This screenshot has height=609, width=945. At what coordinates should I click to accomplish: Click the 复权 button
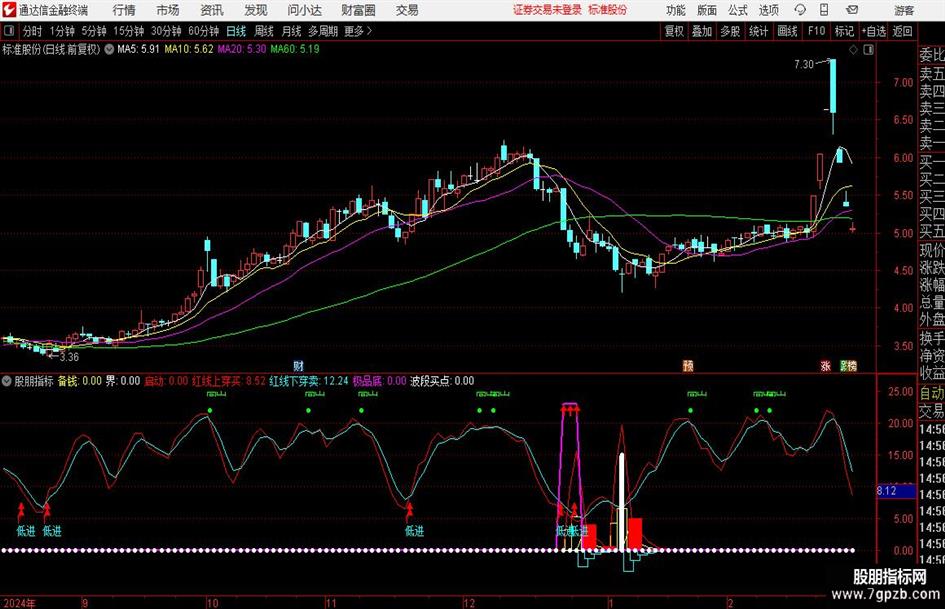tap(674, 31)
